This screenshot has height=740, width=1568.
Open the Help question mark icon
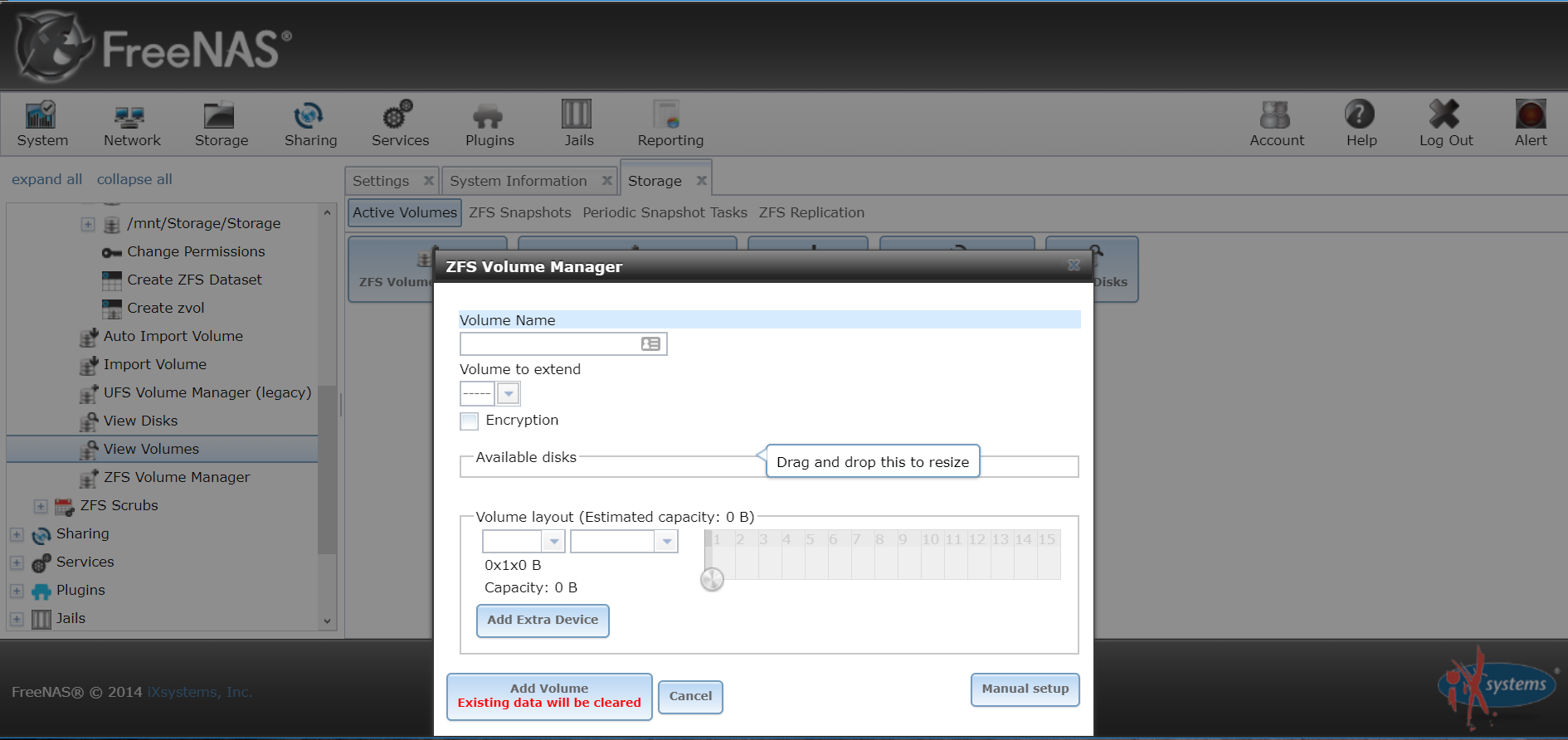[1361, 115]
